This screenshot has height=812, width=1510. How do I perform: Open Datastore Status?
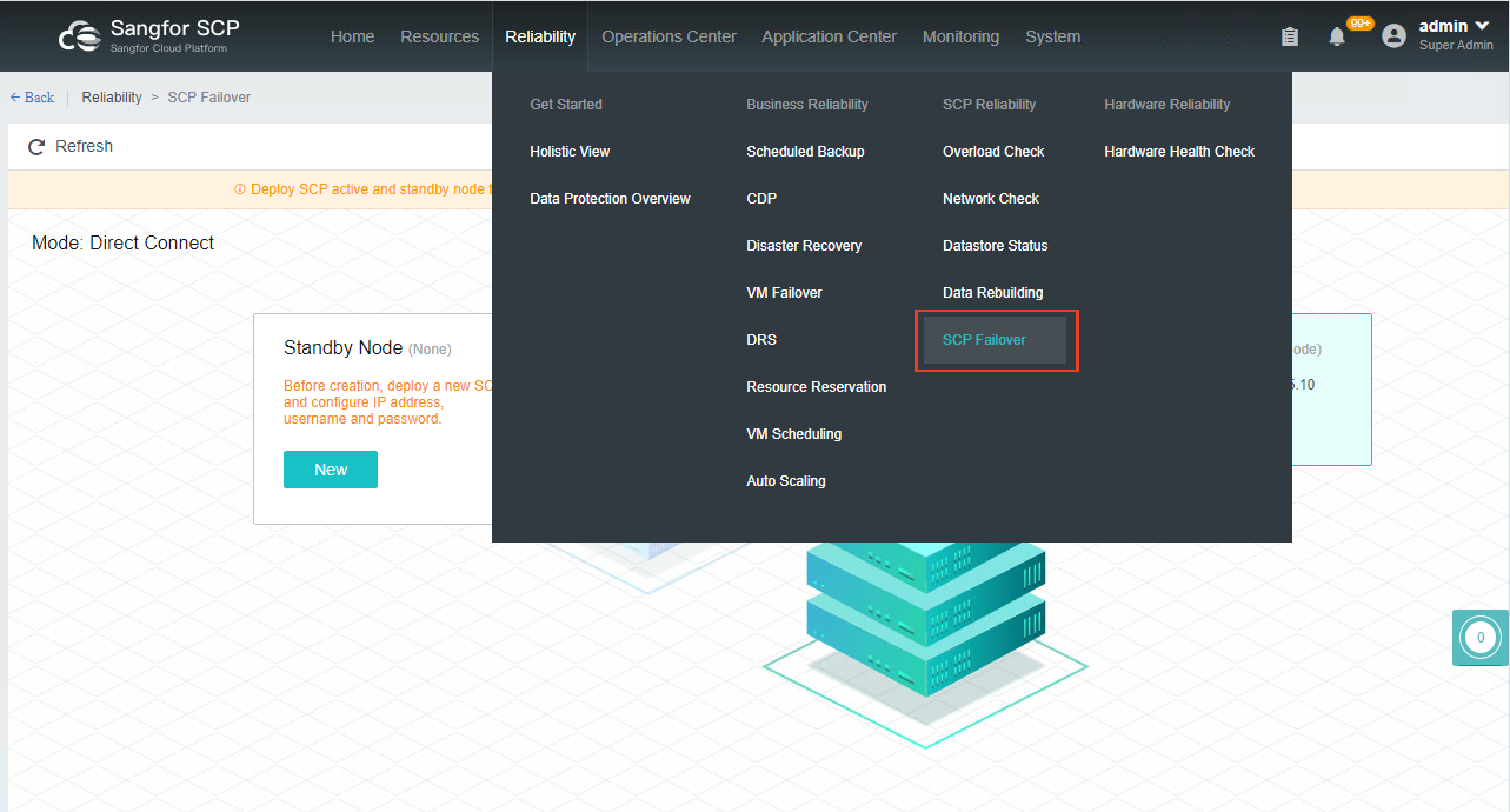click(x=995, y=245)
